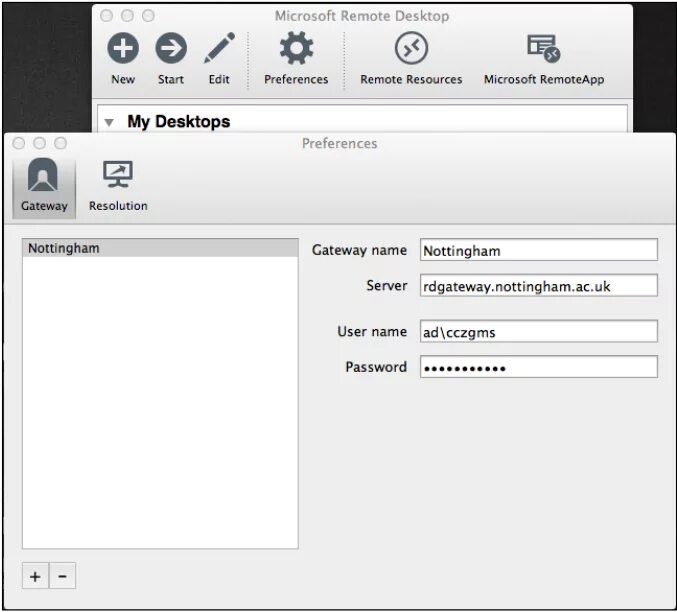Viewport: 677px width, 612px height.
Task: Open Preferences gear icon in toolbar
Action: 296,48
